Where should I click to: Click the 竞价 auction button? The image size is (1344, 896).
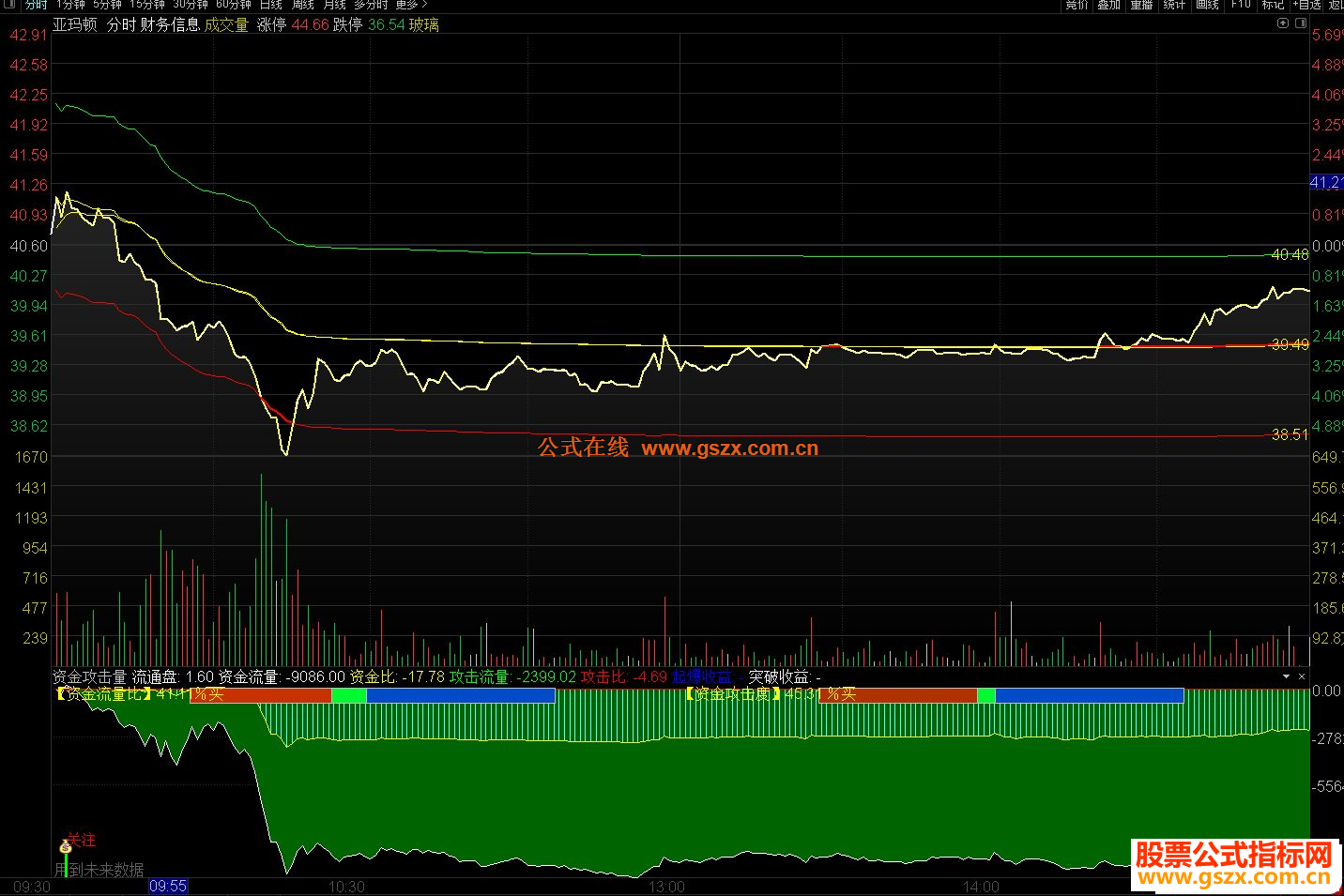1077,5
